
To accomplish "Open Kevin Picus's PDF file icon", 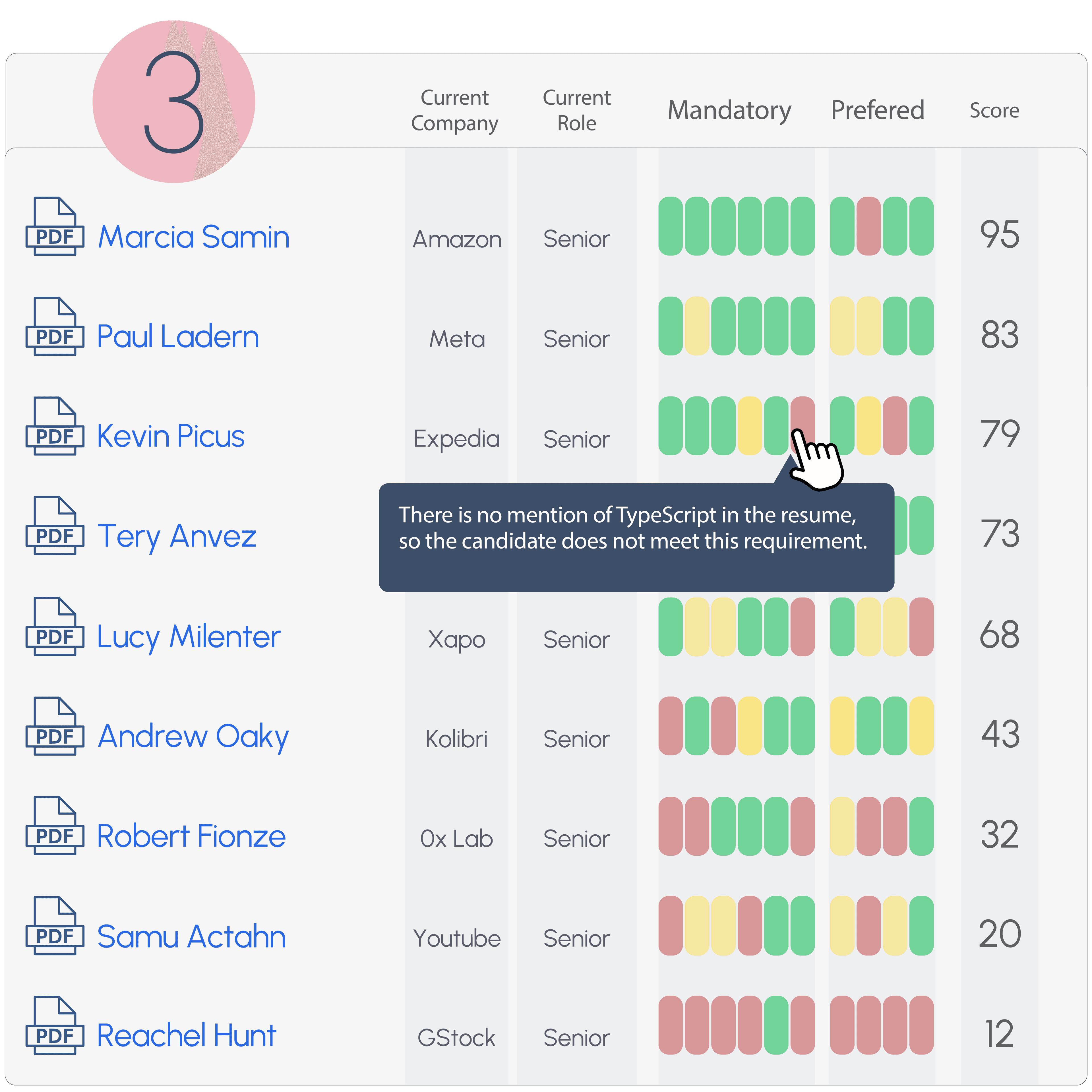I will [54, 426].
